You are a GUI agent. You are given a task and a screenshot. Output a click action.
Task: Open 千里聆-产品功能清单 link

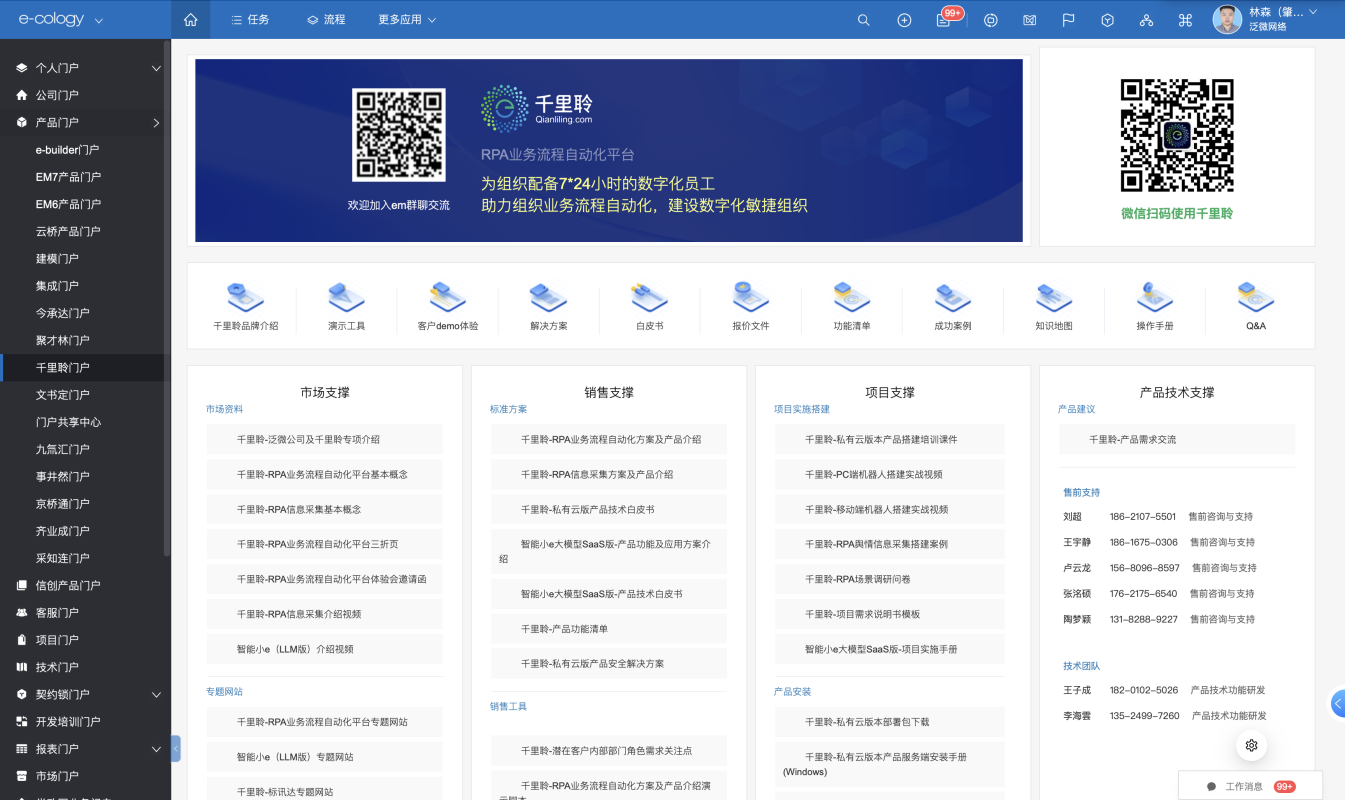point(564,629)
